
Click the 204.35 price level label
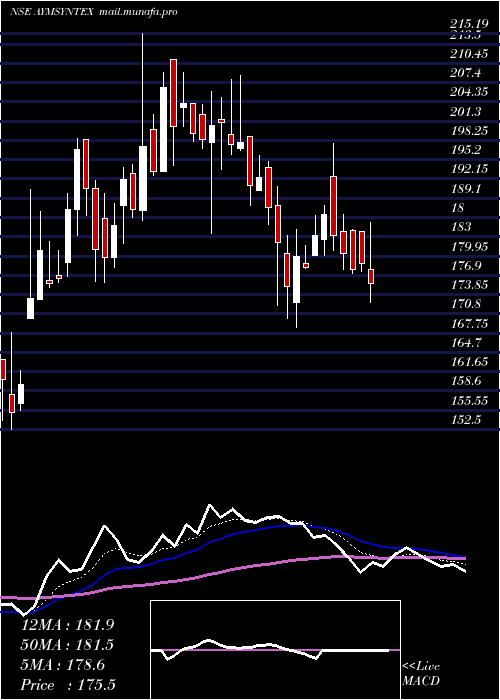click(x=469, y=93)
